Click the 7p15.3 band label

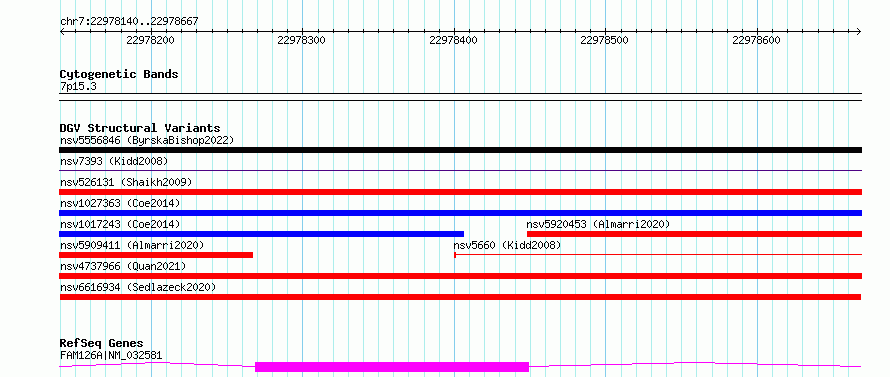(x=78, y=86)
